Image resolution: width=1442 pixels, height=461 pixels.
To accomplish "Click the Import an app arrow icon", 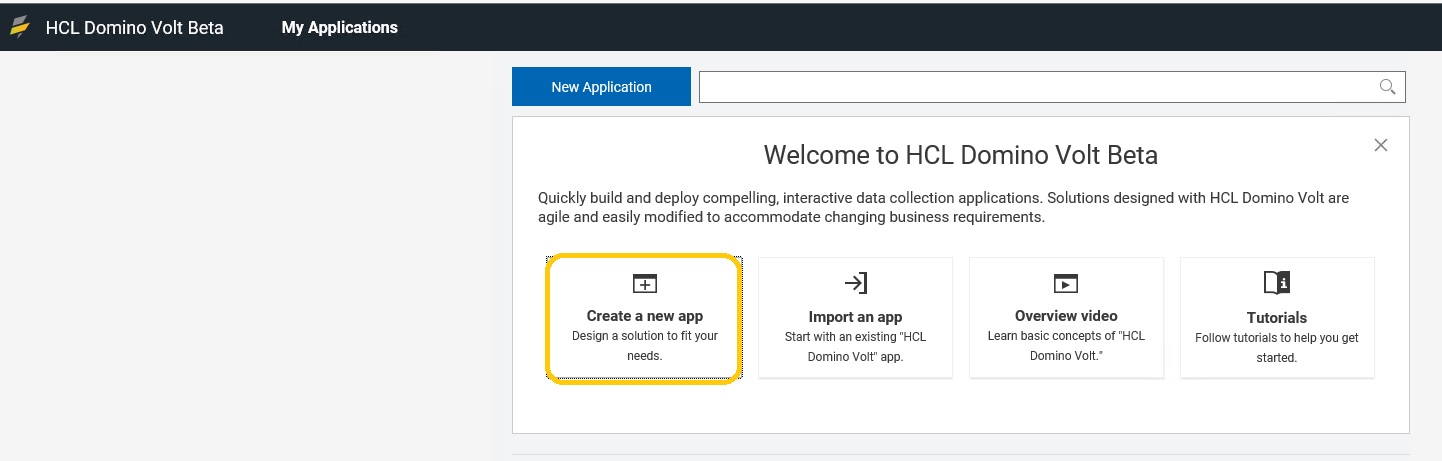I will (855, 283).
